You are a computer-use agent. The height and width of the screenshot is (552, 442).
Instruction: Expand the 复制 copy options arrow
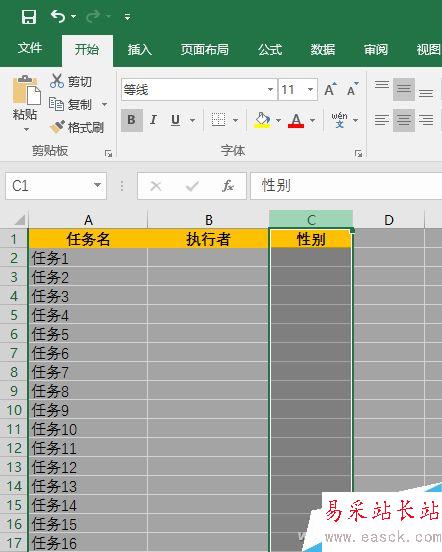click(104, 104)
